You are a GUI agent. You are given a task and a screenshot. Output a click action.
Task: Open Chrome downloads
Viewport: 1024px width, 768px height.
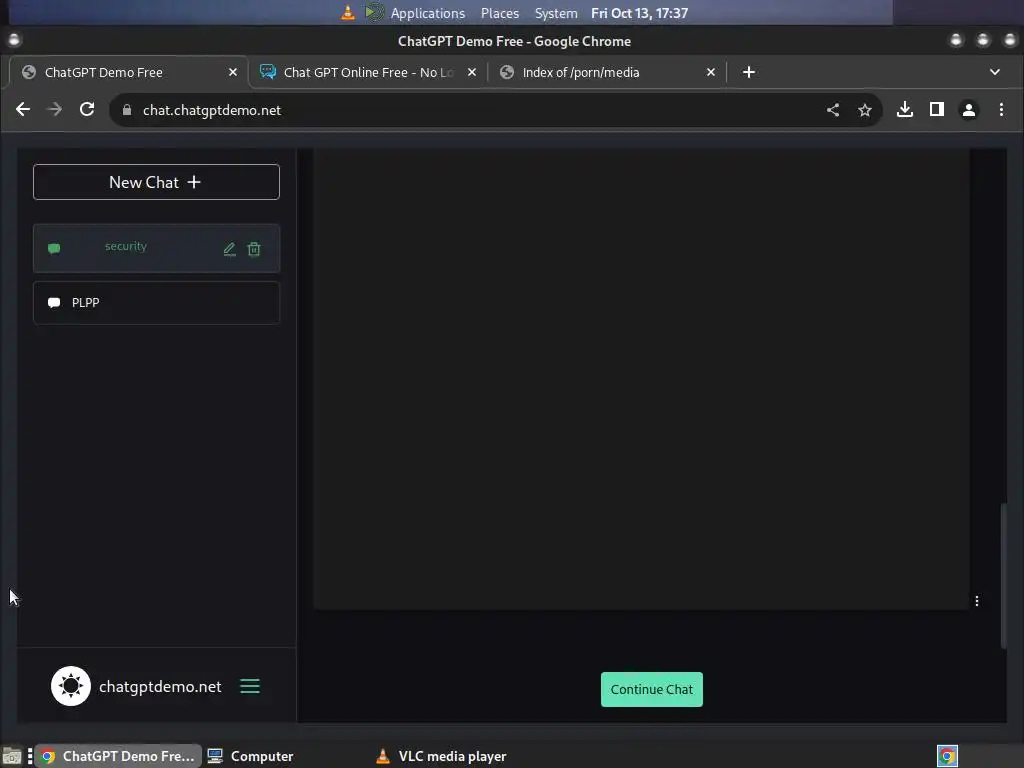pos(904,109)
